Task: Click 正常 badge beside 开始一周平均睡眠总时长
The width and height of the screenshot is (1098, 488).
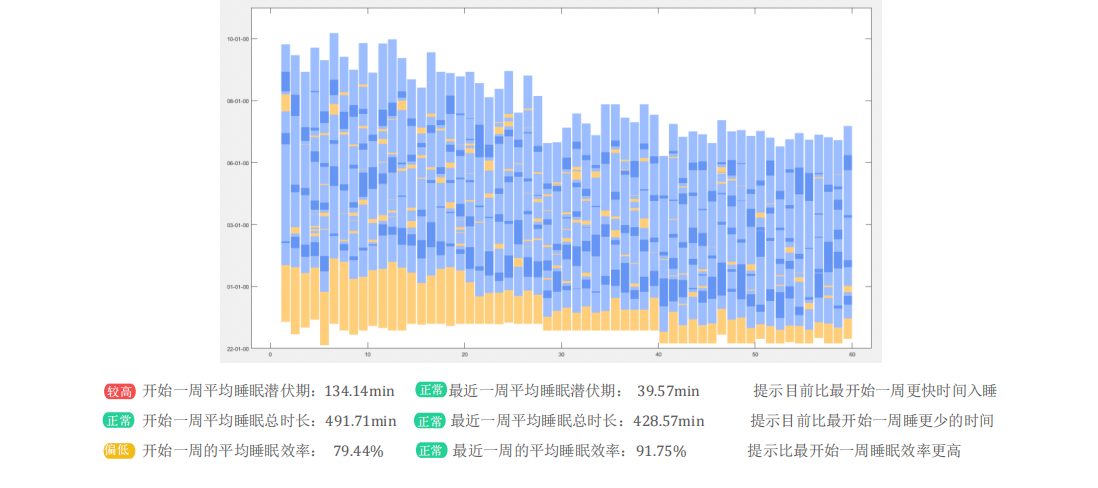Action: coord(119,421)
